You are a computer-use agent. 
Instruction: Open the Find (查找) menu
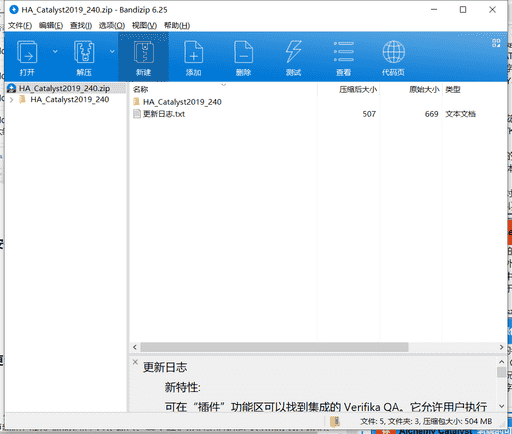pos(81,26)
